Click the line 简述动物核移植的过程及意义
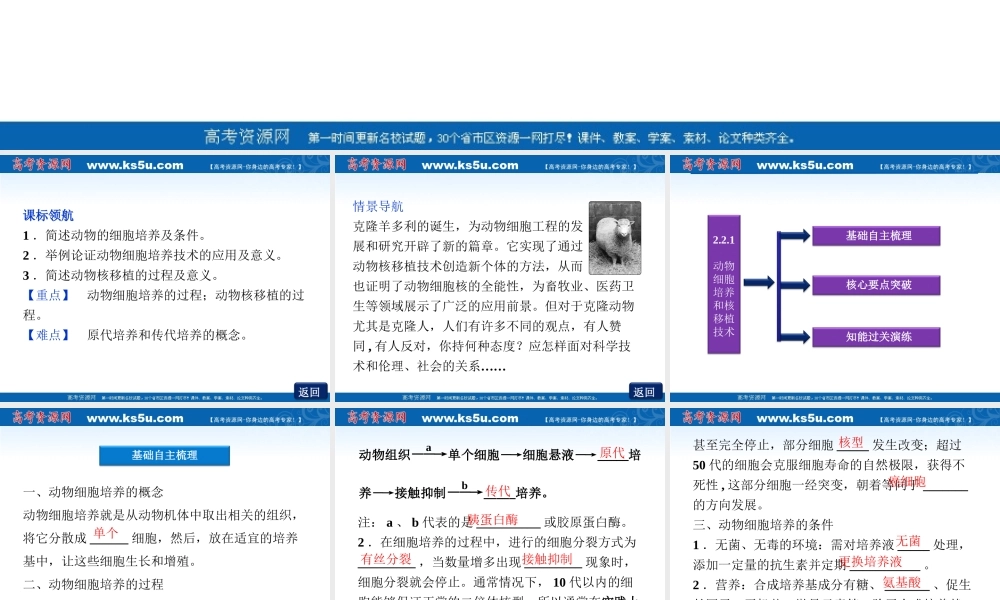Image resolution: width=1000 pixels, height=600 pixels. click(x=132, y=275)
